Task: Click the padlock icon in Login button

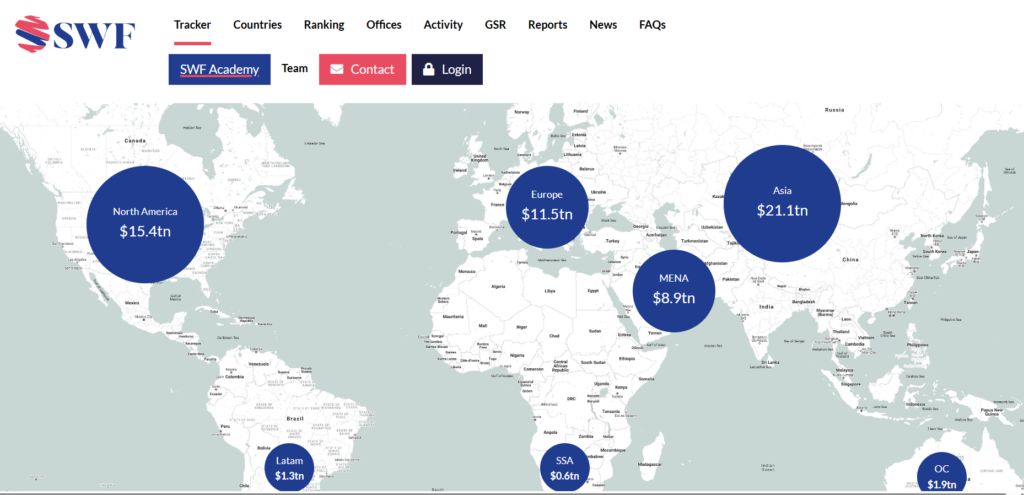Action: (429, 70)
